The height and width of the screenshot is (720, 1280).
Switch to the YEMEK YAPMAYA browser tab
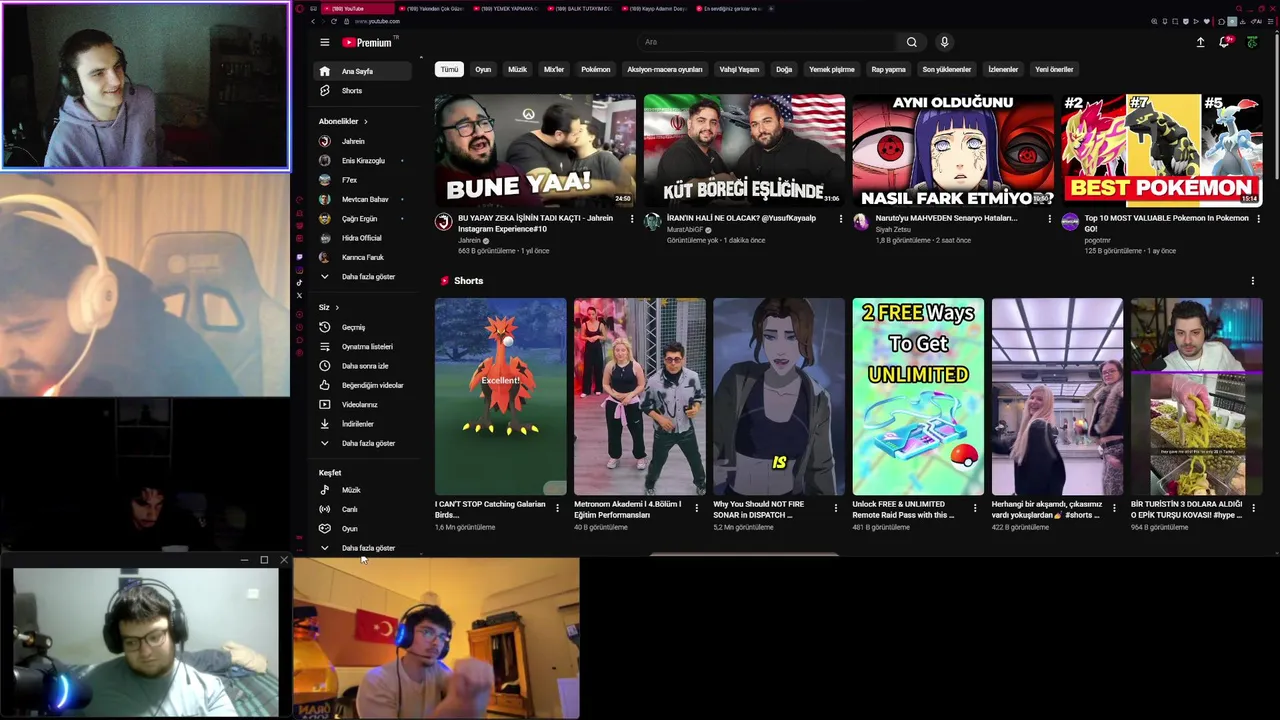[x=508, y=8]
